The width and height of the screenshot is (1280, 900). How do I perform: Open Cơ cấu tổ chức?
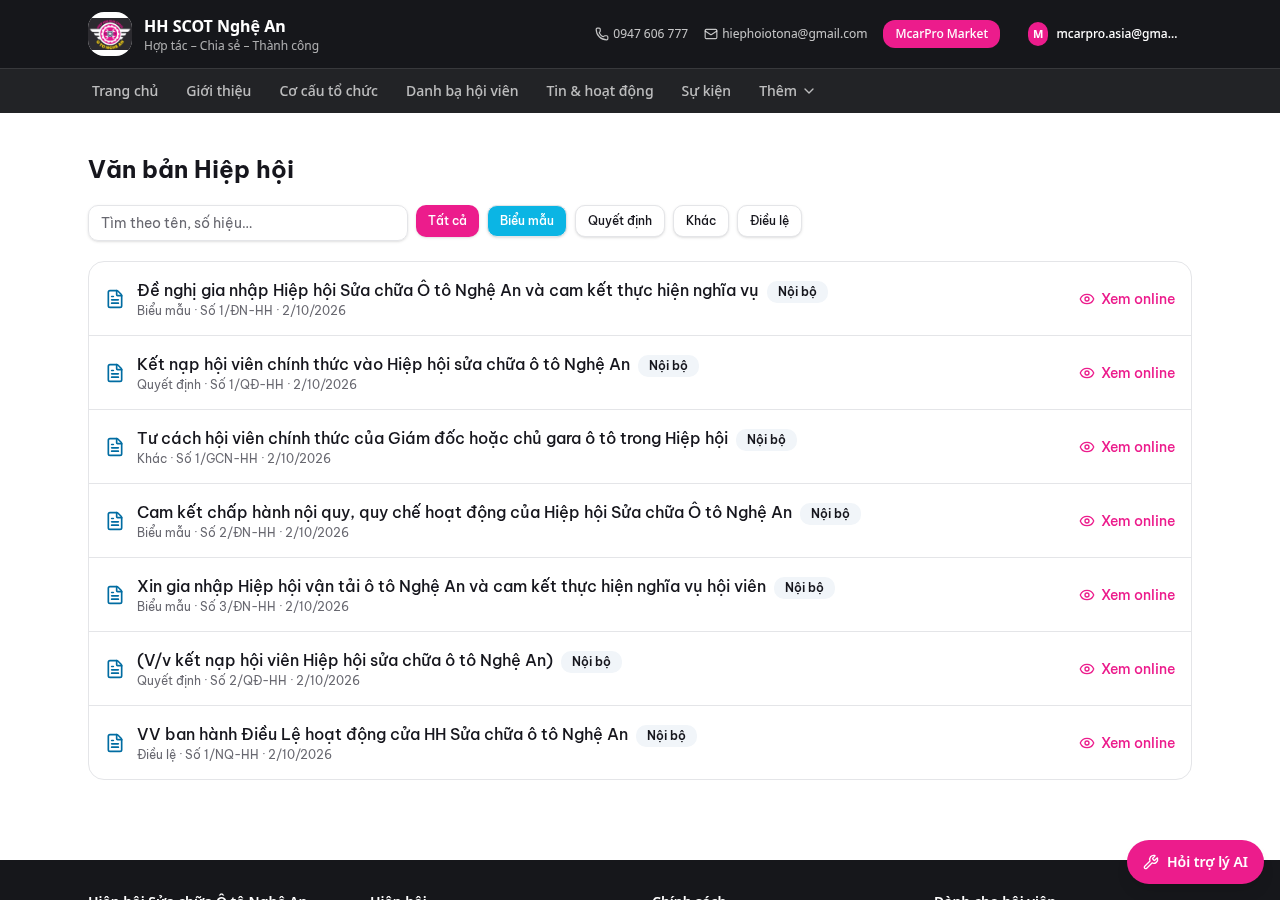click(328, 91)
